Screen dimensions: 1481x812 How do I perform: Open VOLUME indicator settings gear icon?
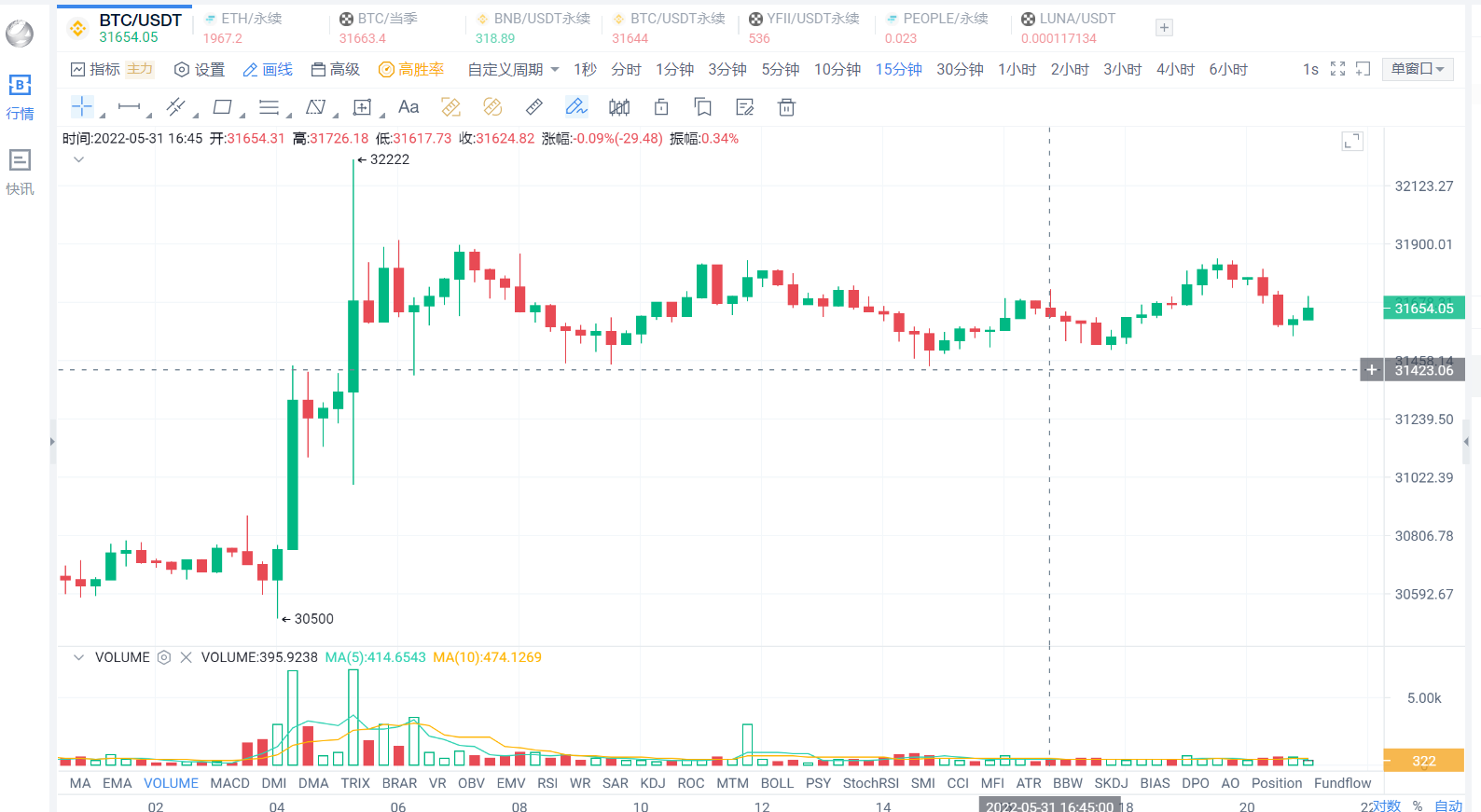coord(164,657)
